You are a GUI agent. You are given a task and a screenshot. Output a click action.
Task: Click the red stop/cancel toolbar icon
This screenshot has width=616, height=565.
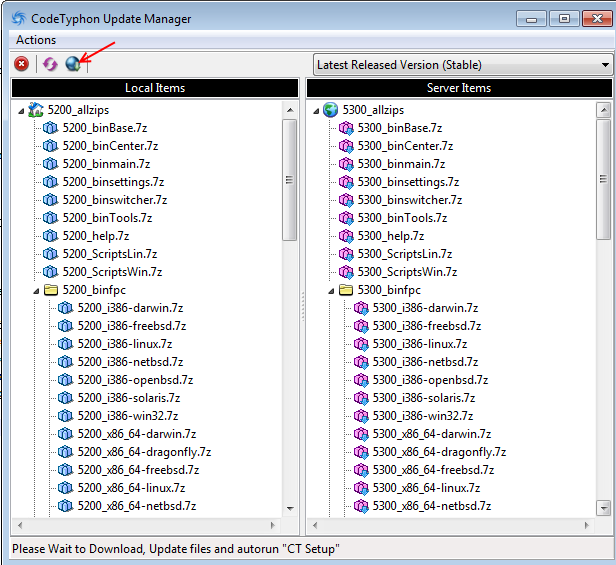tap(21, 64)
